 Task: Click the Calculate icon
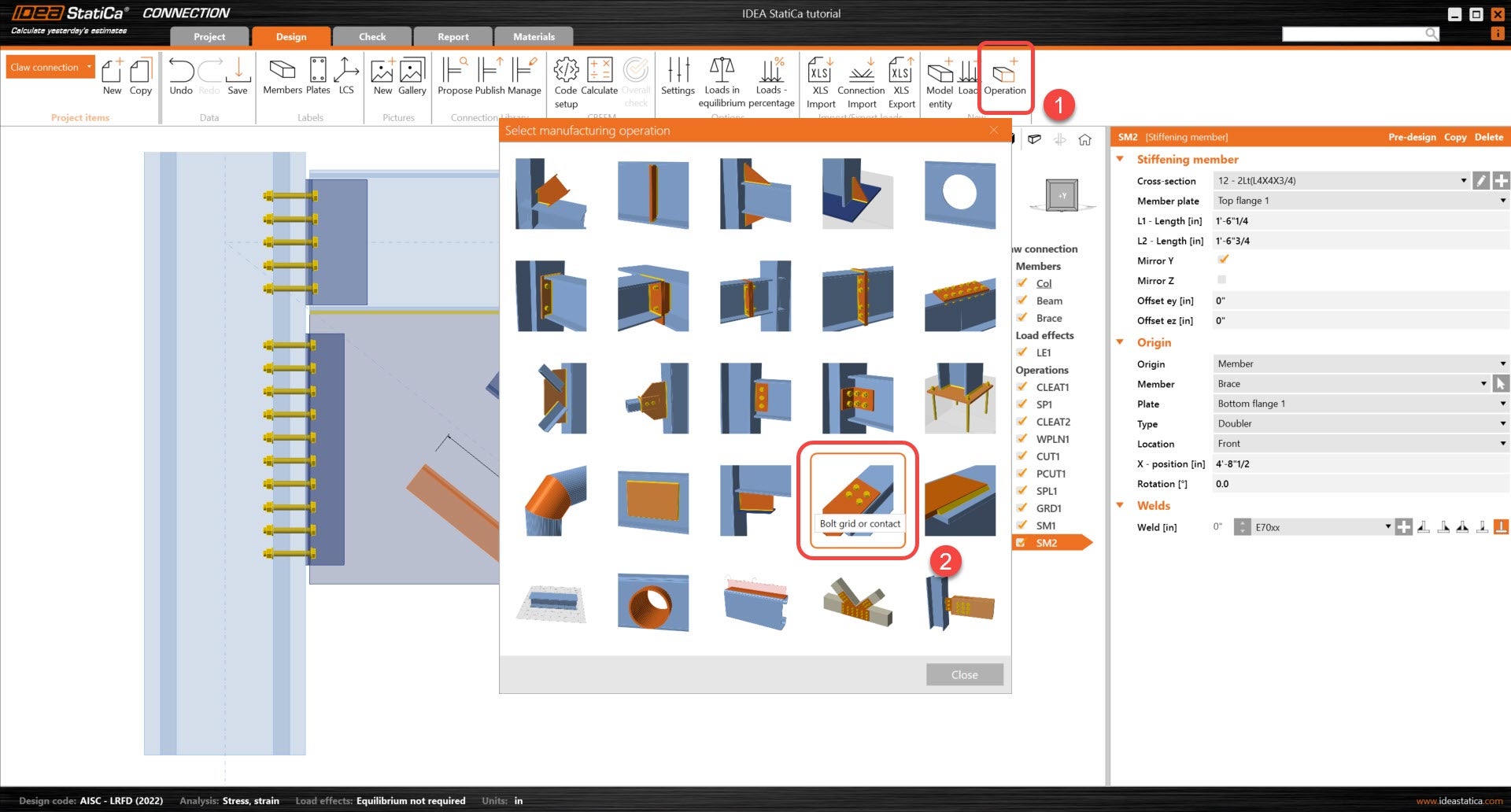[x=599, y=77]
